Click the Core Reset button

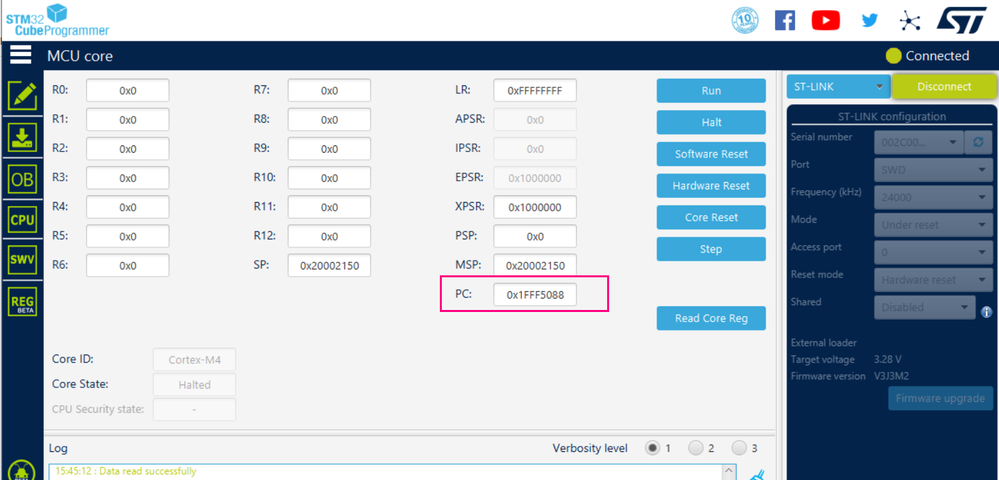pos(711,217)
